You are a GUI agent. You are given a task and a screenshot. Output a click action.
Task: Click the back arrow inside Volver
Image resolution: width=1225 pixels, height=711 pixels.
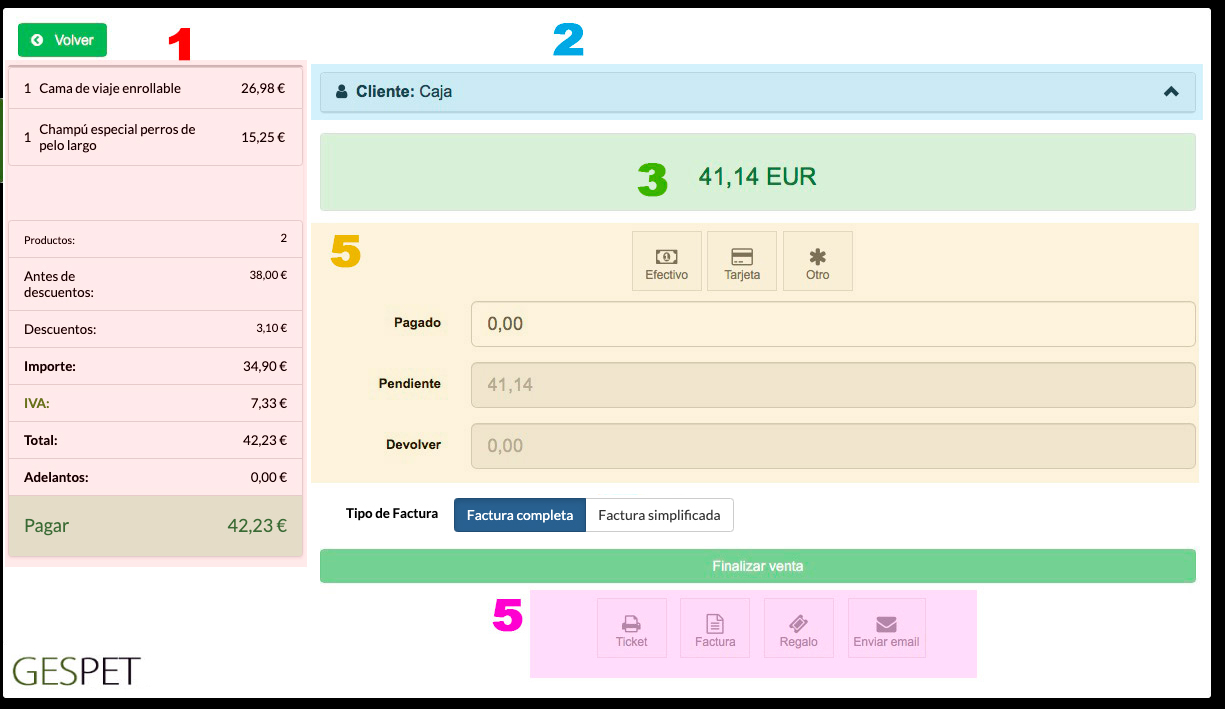point(37,39)
